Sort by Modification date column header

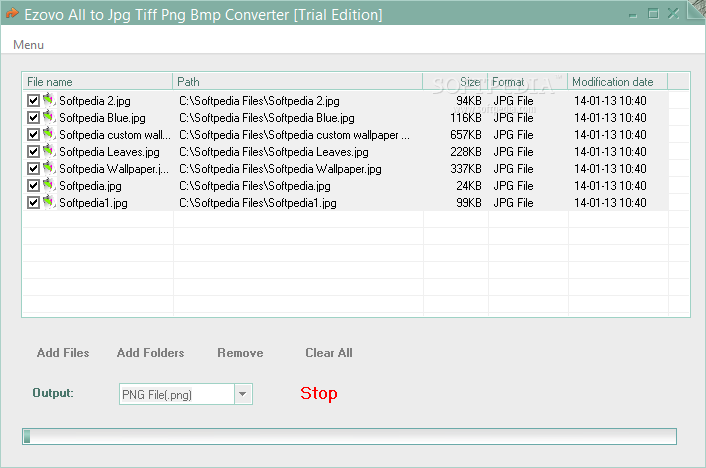click(x=618, y=82)
